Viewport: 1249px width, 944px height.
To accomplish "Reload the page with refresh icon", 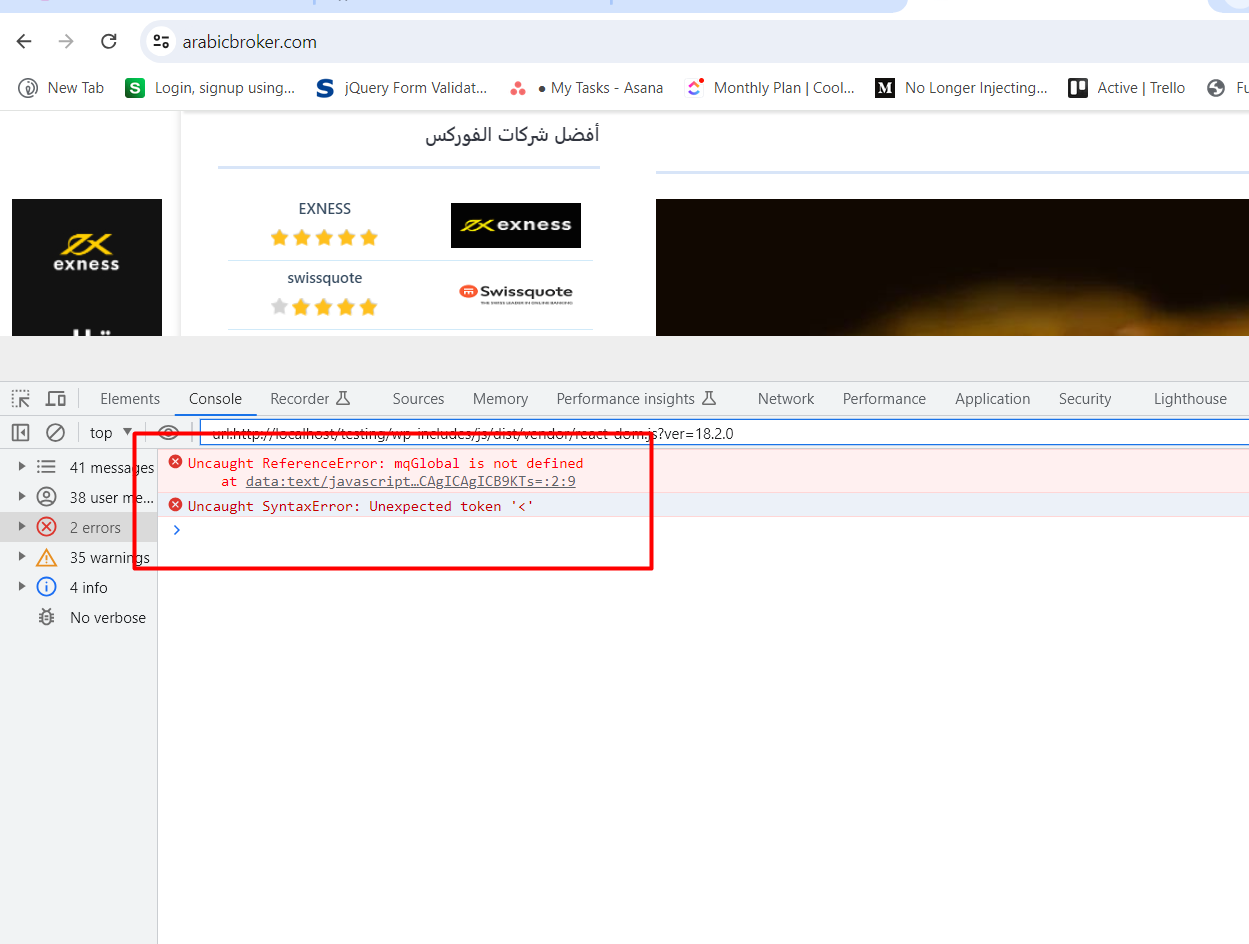I will (109, 41).
